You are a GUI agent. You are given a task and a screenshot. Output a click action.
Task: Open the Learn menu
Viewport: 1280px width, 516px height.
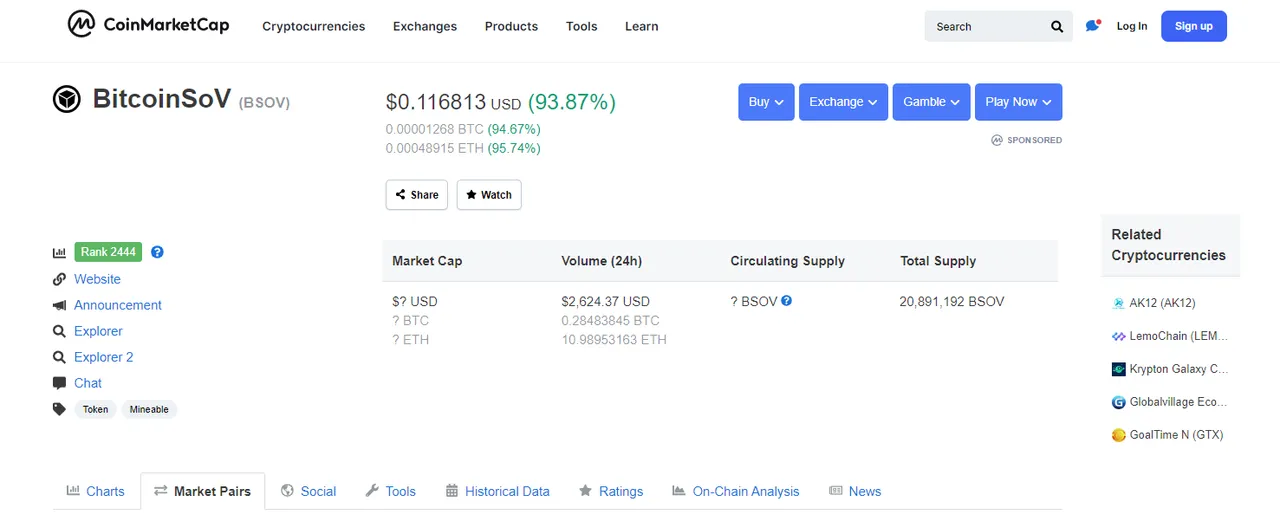[642, 26]
